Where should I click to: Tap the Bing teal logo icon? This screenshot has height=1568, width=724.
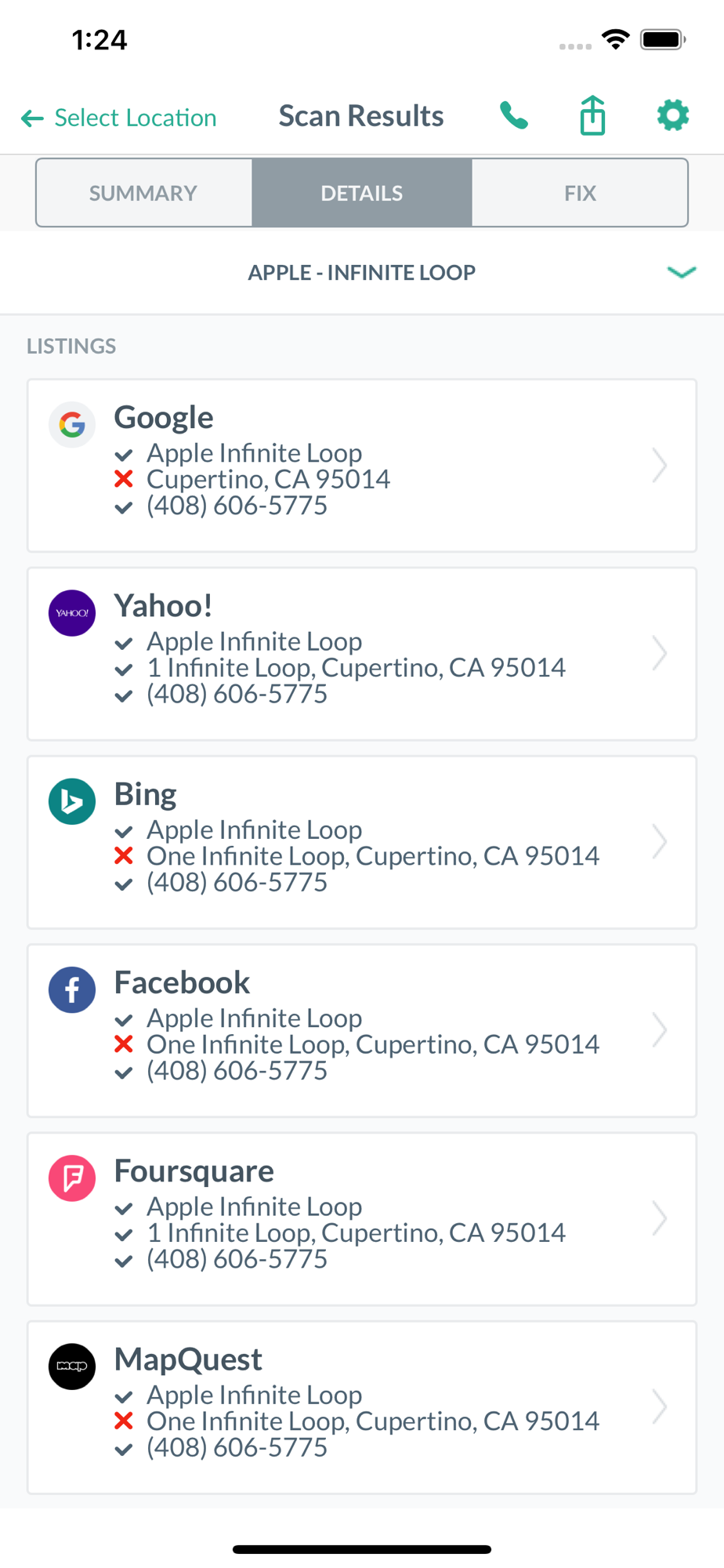pyautogui.click(x=72, y=801)
